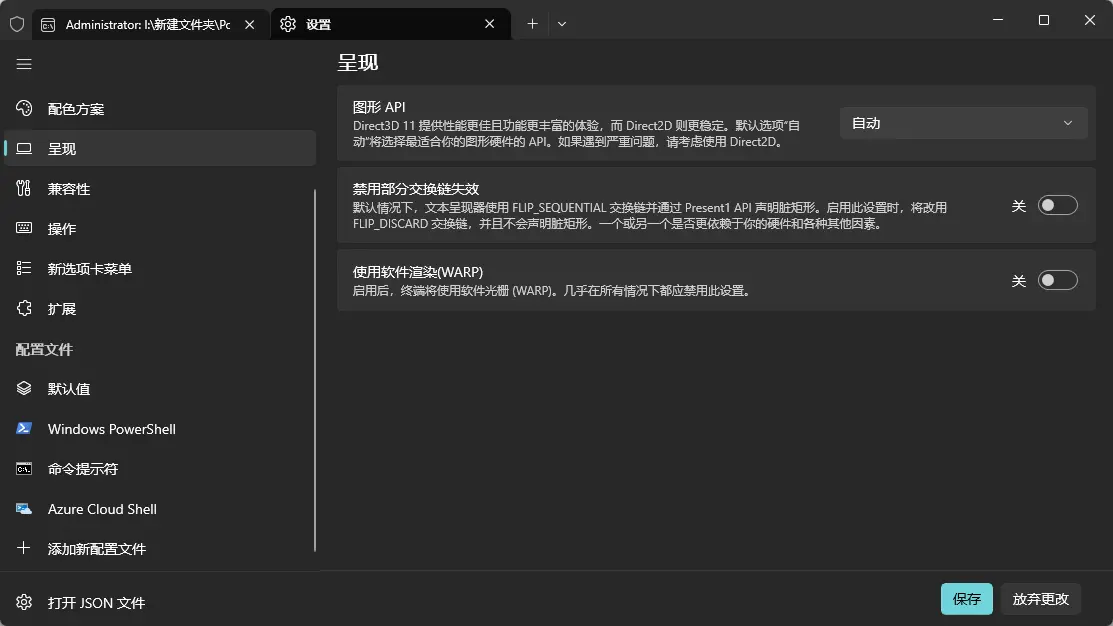Click the 图形 API setting title
This screenshot has width=1113, height=626.
[x=379, y=106]
